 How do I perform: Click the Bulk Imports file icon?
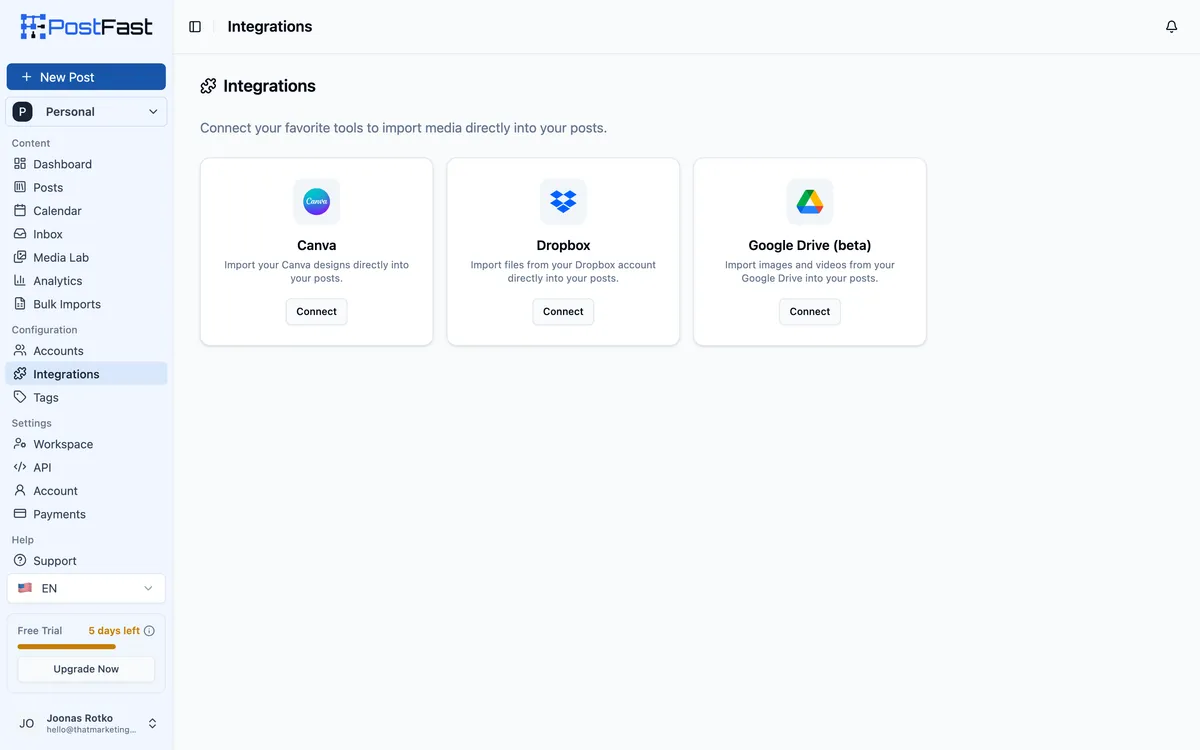[20, 303]
